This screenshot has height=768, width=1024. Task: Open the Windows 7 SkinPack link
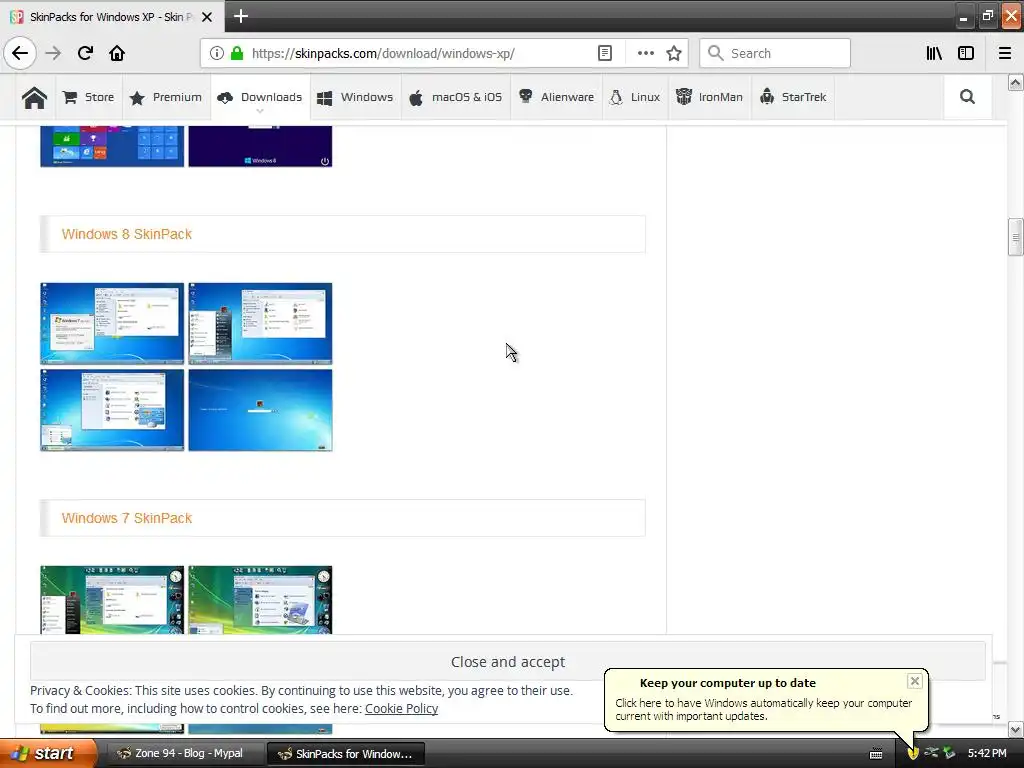click(127, 518)
